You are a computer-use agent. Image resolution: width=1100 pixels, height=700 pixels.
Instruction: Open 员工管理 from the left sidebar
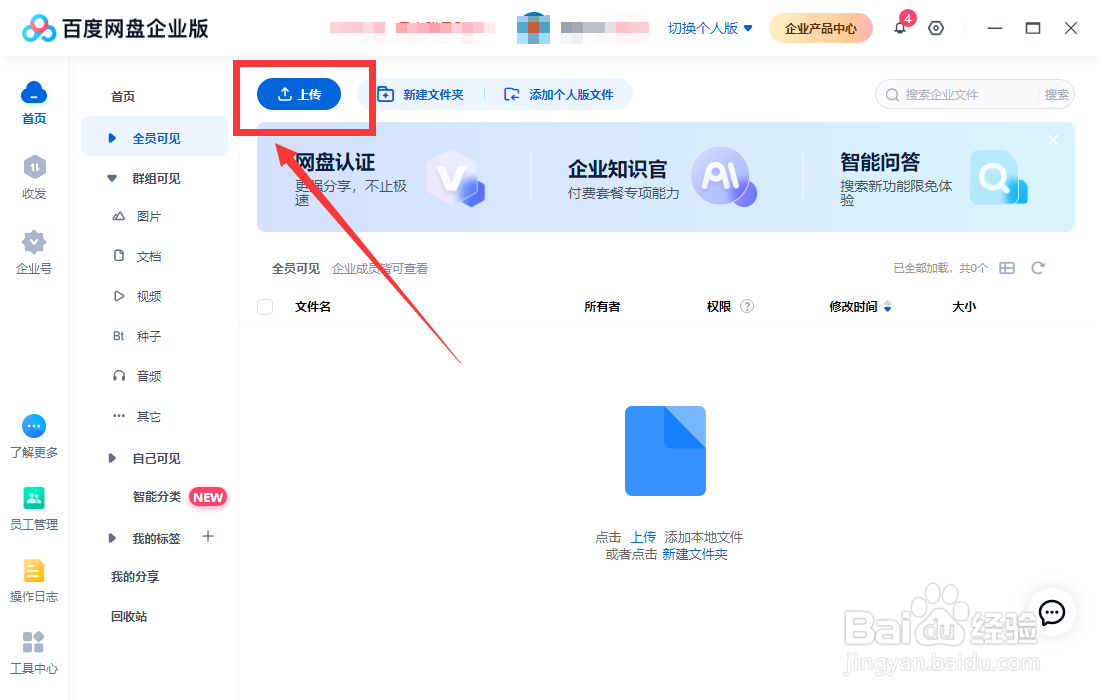coord(33,510)
